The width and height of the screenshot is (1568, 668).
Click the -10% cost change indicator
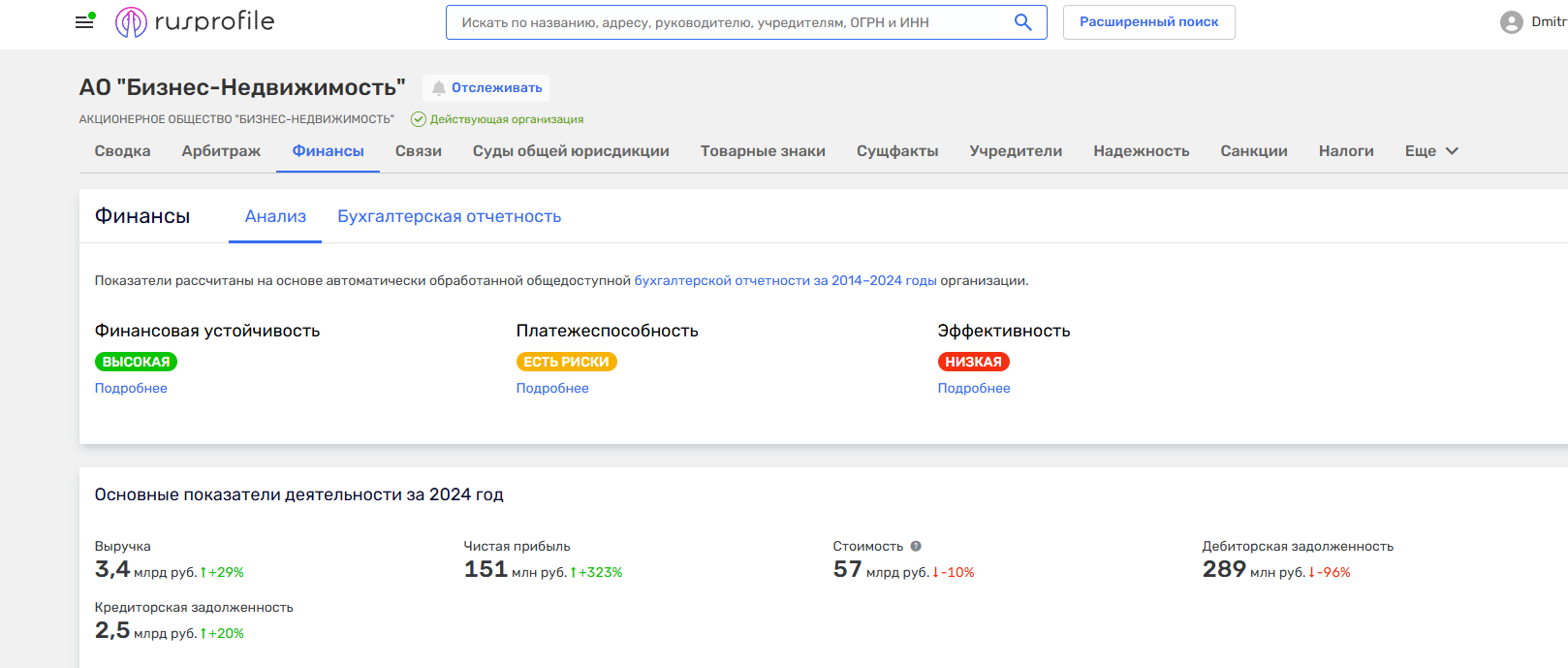click(x=954, y=573)
